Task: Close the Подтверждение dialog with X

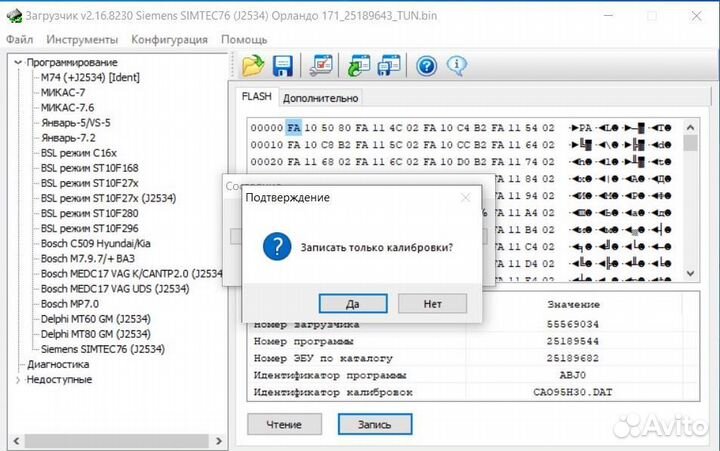Action: [465, 198]
